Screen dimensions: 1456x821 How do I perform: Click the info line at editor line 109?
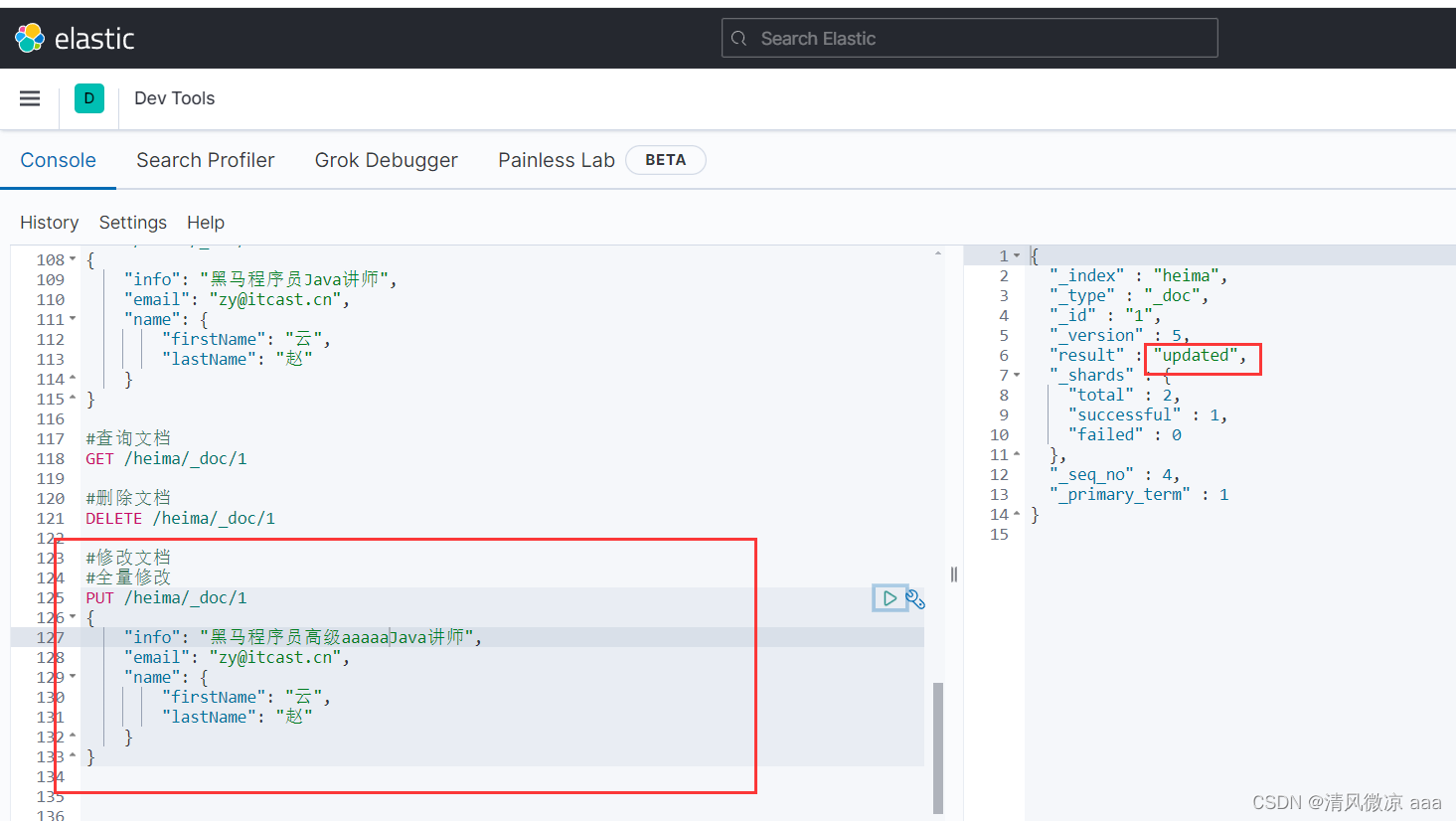tap(260, 279)
